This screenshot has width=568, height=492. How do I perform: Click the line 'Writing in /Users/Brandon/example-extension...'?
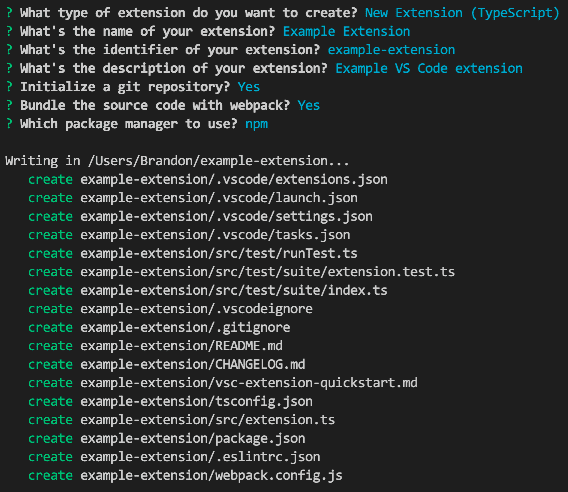pyautogui.click(x=177, y=161)
